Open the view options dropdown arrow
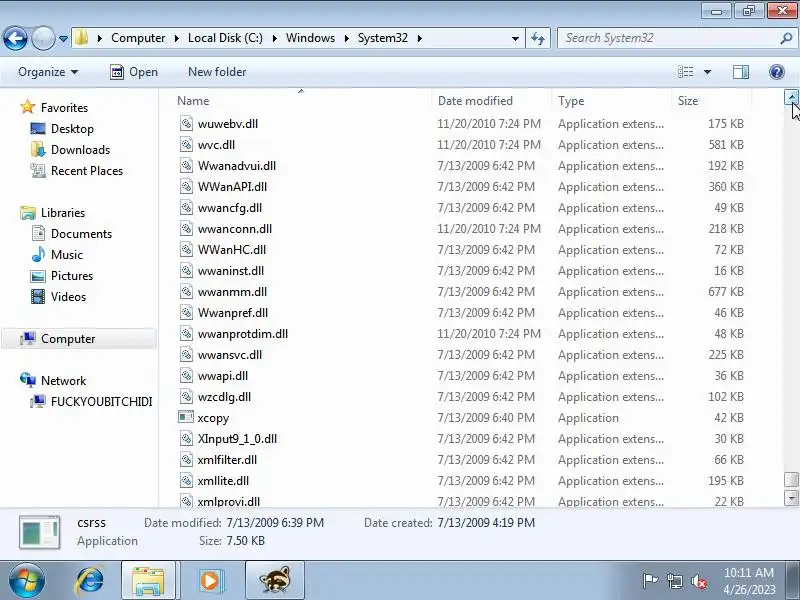 pyautogui.click(x=707, y=72)
